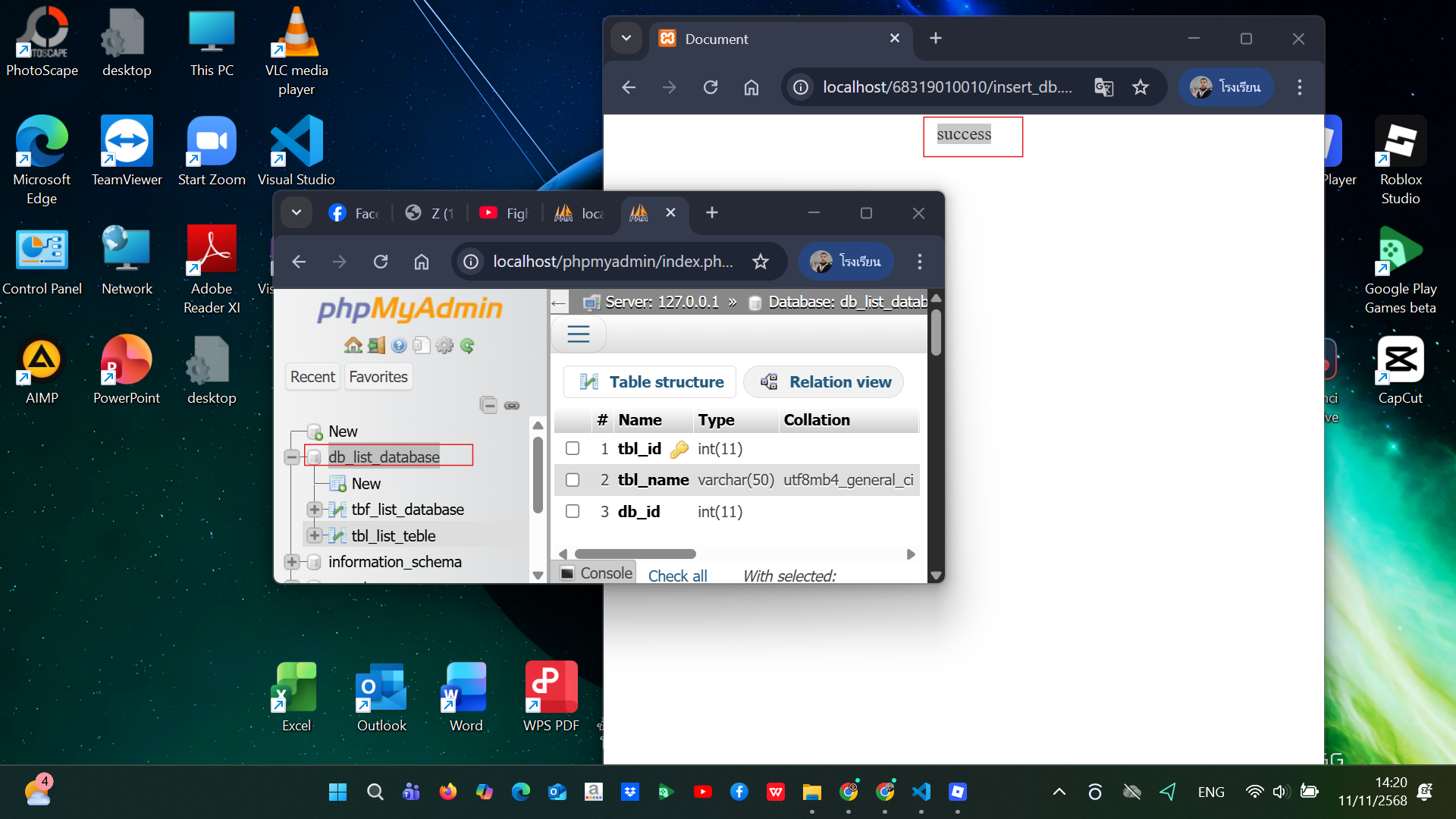
Task: Expand the information_schema database node
Action: (x=292, y=562)
